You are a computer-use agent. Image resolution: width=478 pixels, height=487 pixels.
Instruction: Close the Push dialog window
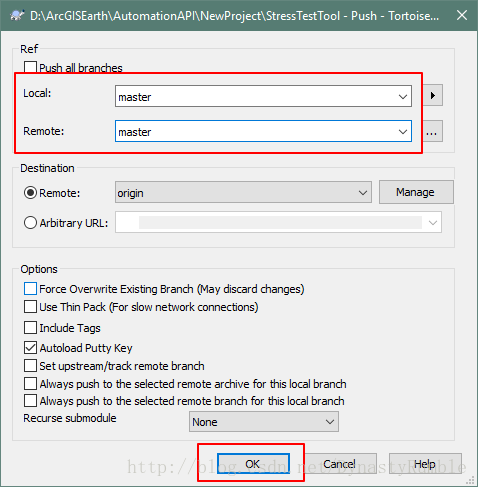click(x=462, y=15)
